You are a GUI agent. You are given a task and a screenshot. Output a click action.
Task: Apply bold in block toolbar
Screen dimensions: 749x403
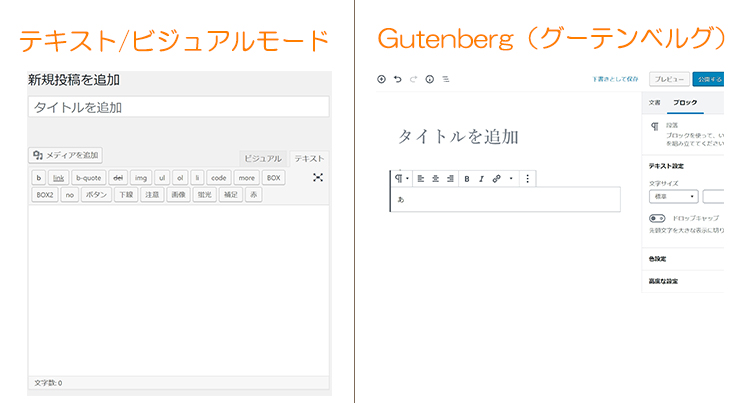coord(467,179)
